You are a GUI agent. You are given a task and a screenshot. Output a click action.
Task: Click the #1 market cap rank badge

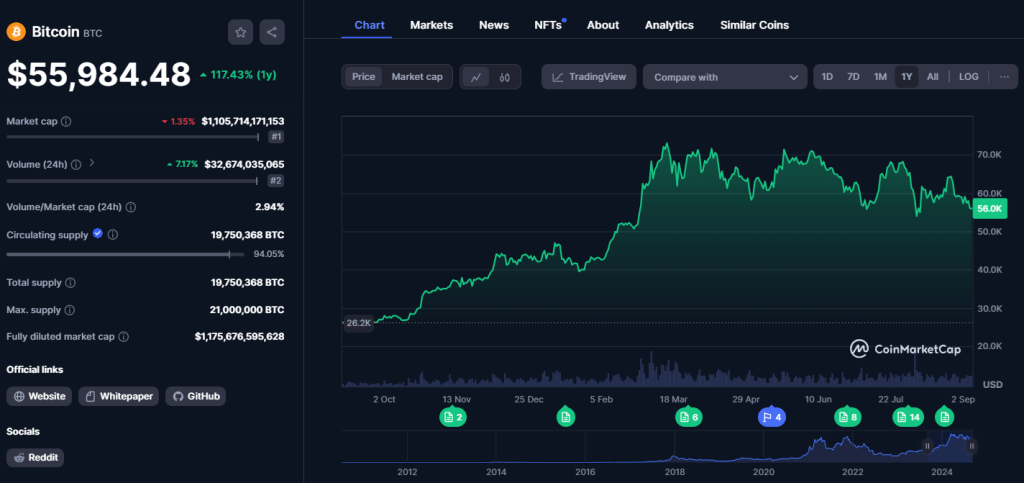[x=276, y=137]
